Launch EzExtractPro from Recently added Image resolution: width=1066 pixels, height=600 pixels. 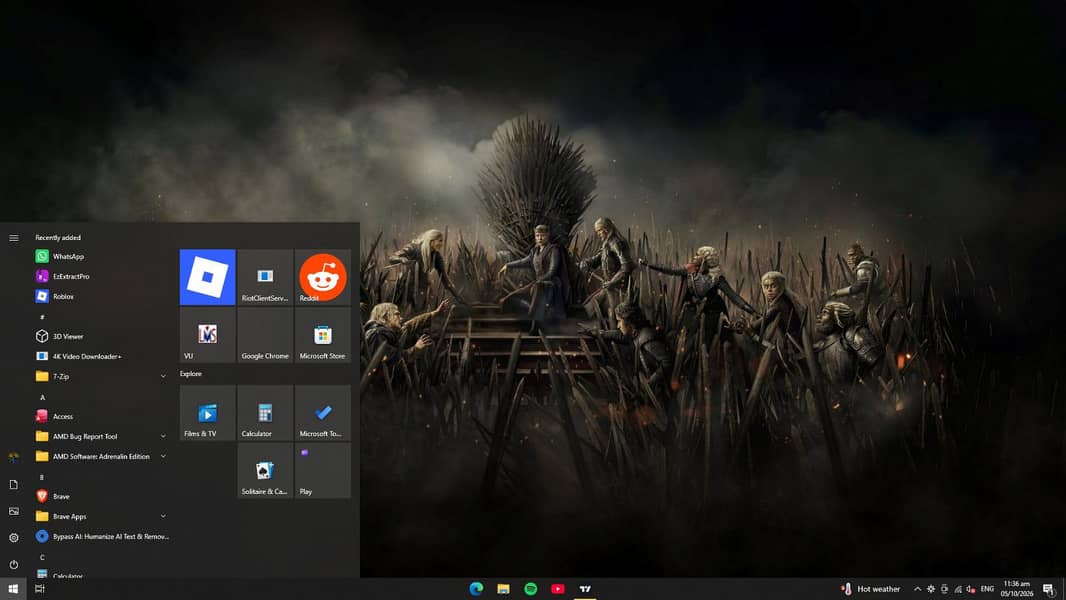pos(102,277)
